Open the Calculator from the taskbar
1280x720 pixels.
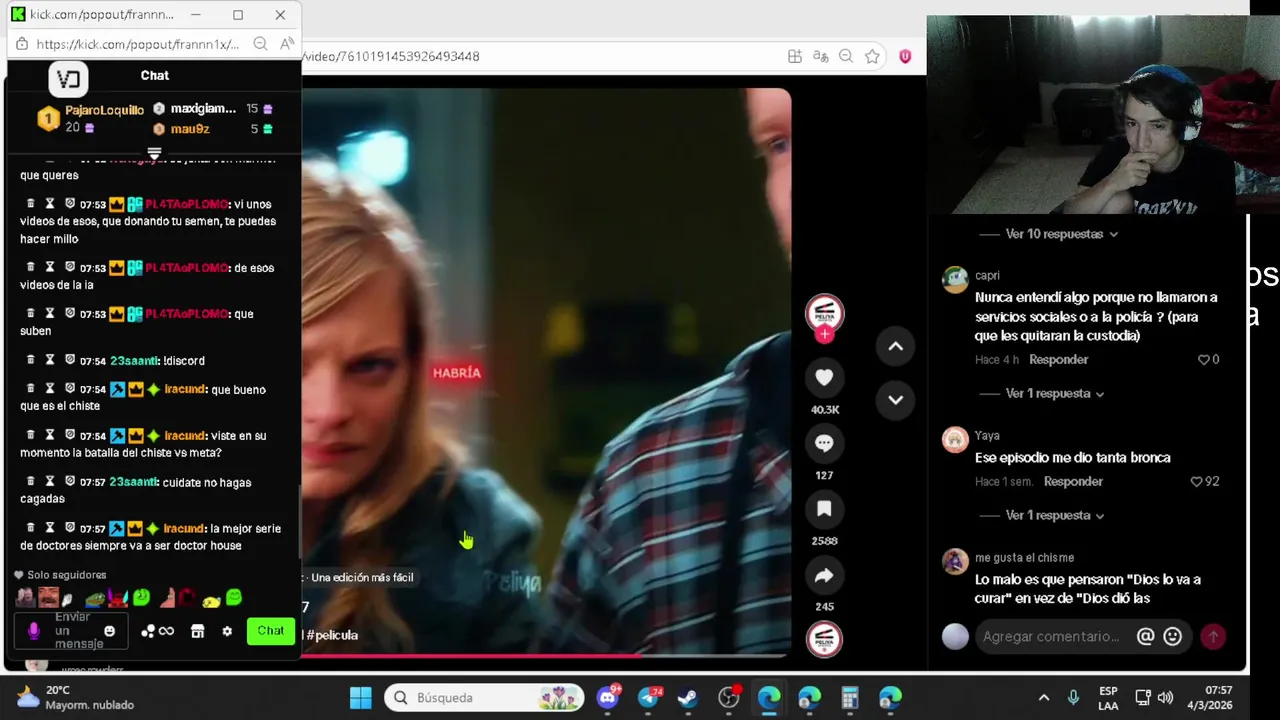[850, 698]
